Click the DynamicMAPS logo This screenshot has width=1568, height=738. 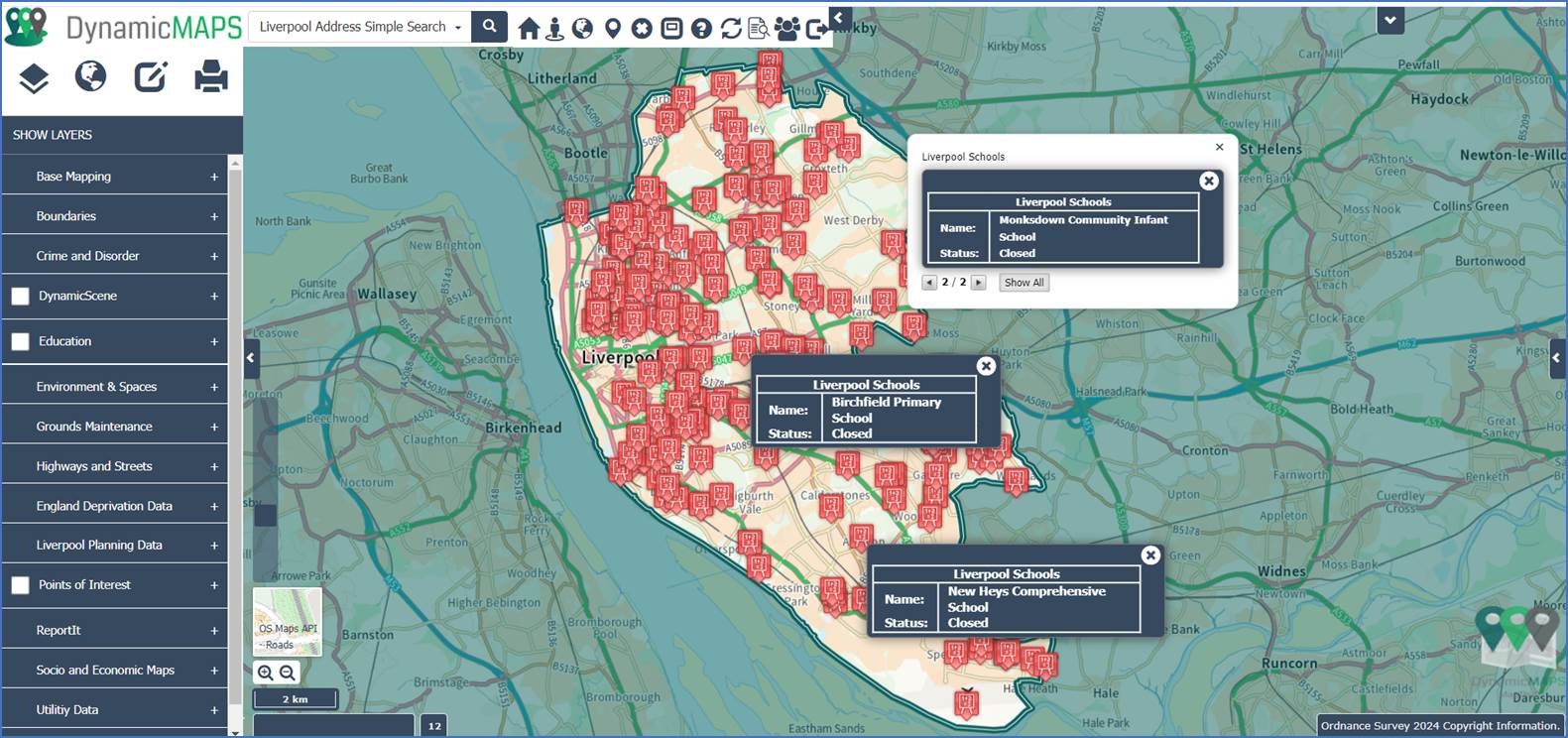(x=123, y=27)
